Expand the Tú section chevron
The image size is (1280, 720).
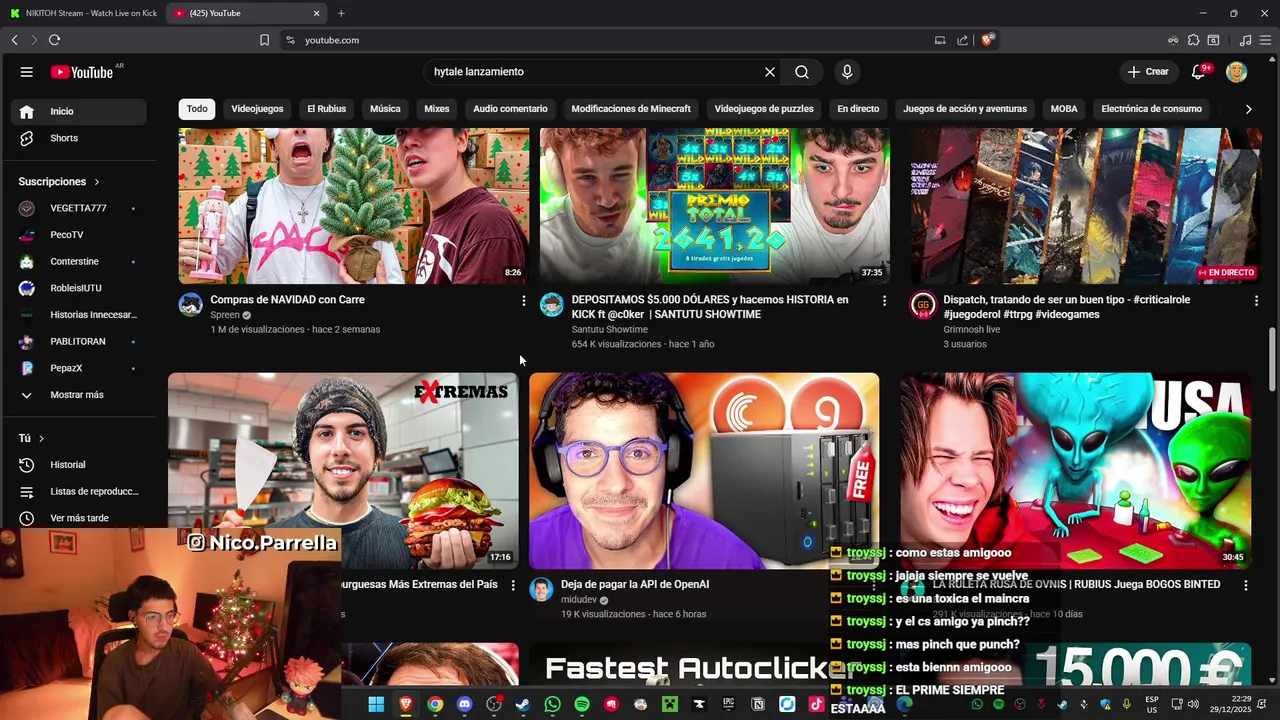coord(41,438)
